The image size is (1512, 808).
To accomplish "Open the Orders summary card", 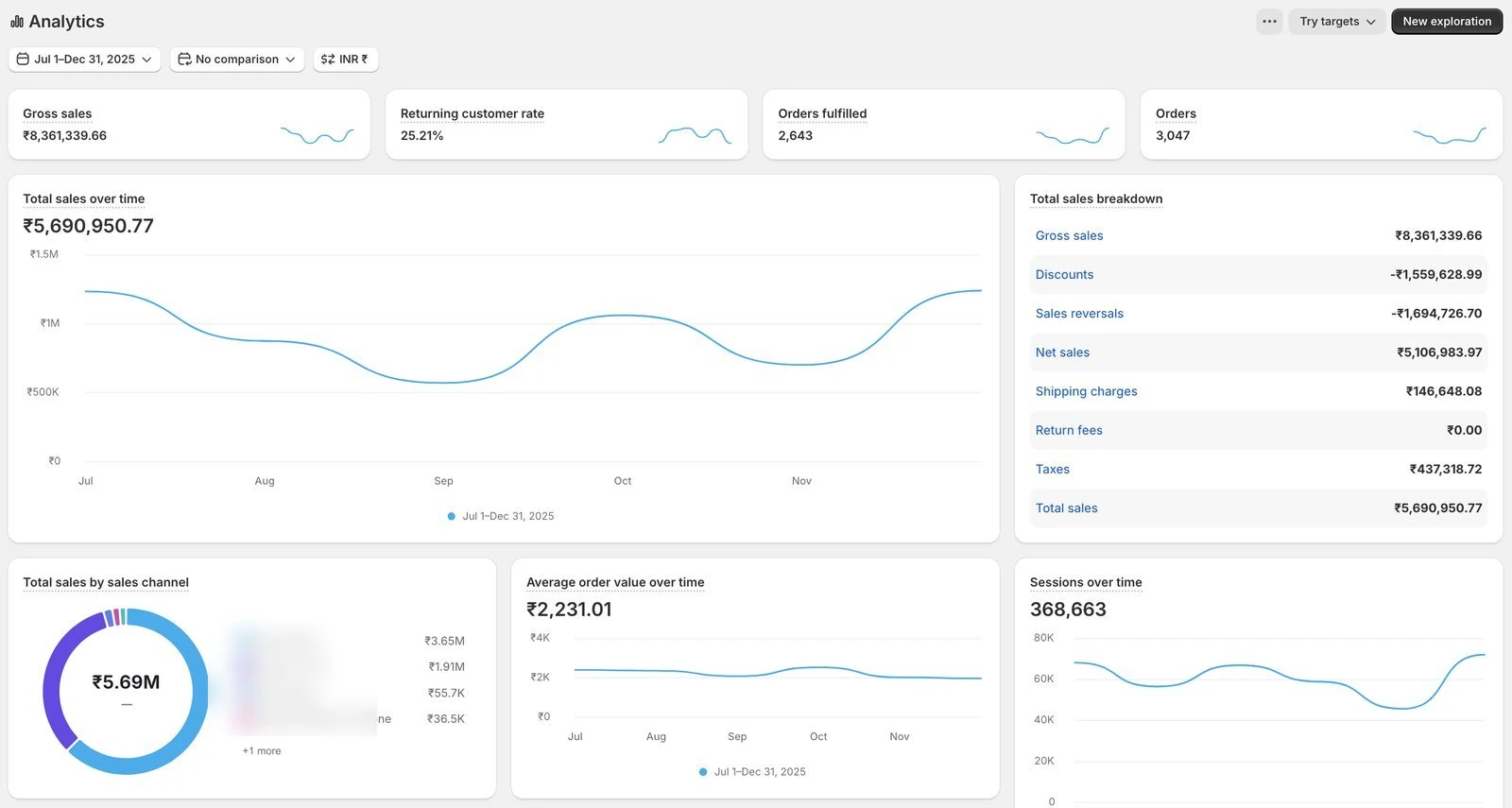I will tap(1321, 125).
